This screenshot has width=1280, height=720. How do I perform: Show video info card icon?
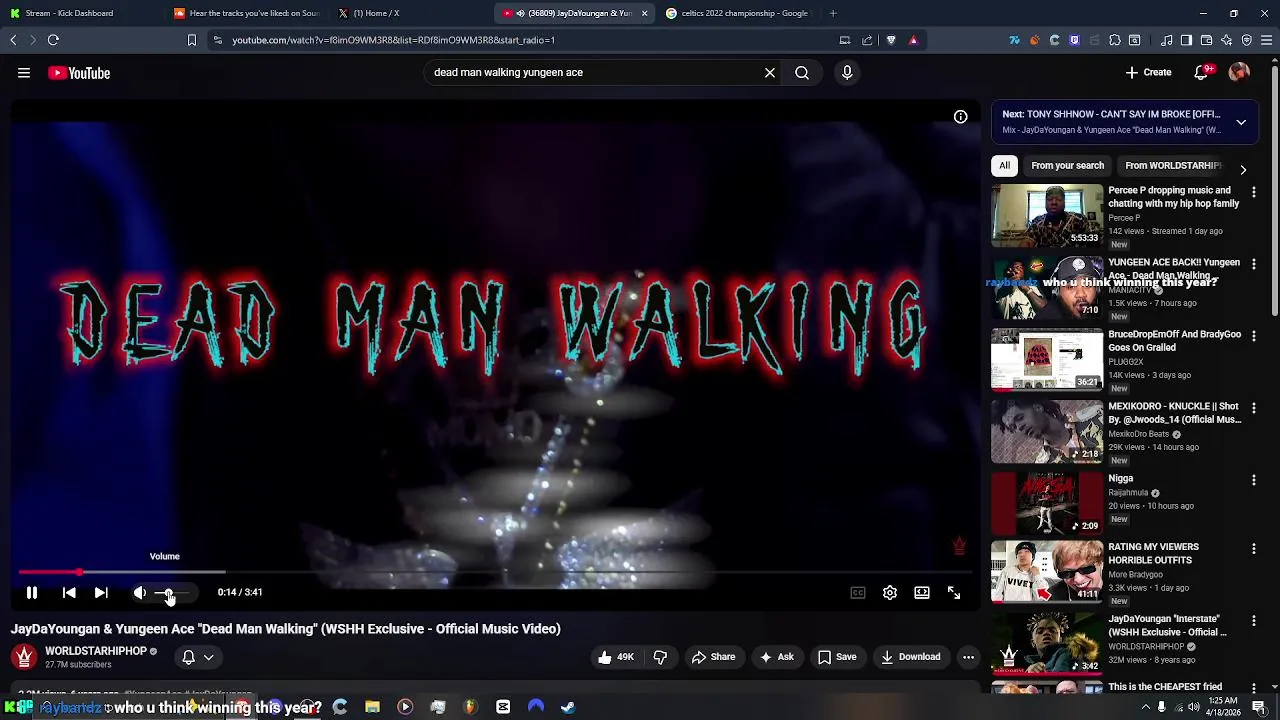coord(960,117)
